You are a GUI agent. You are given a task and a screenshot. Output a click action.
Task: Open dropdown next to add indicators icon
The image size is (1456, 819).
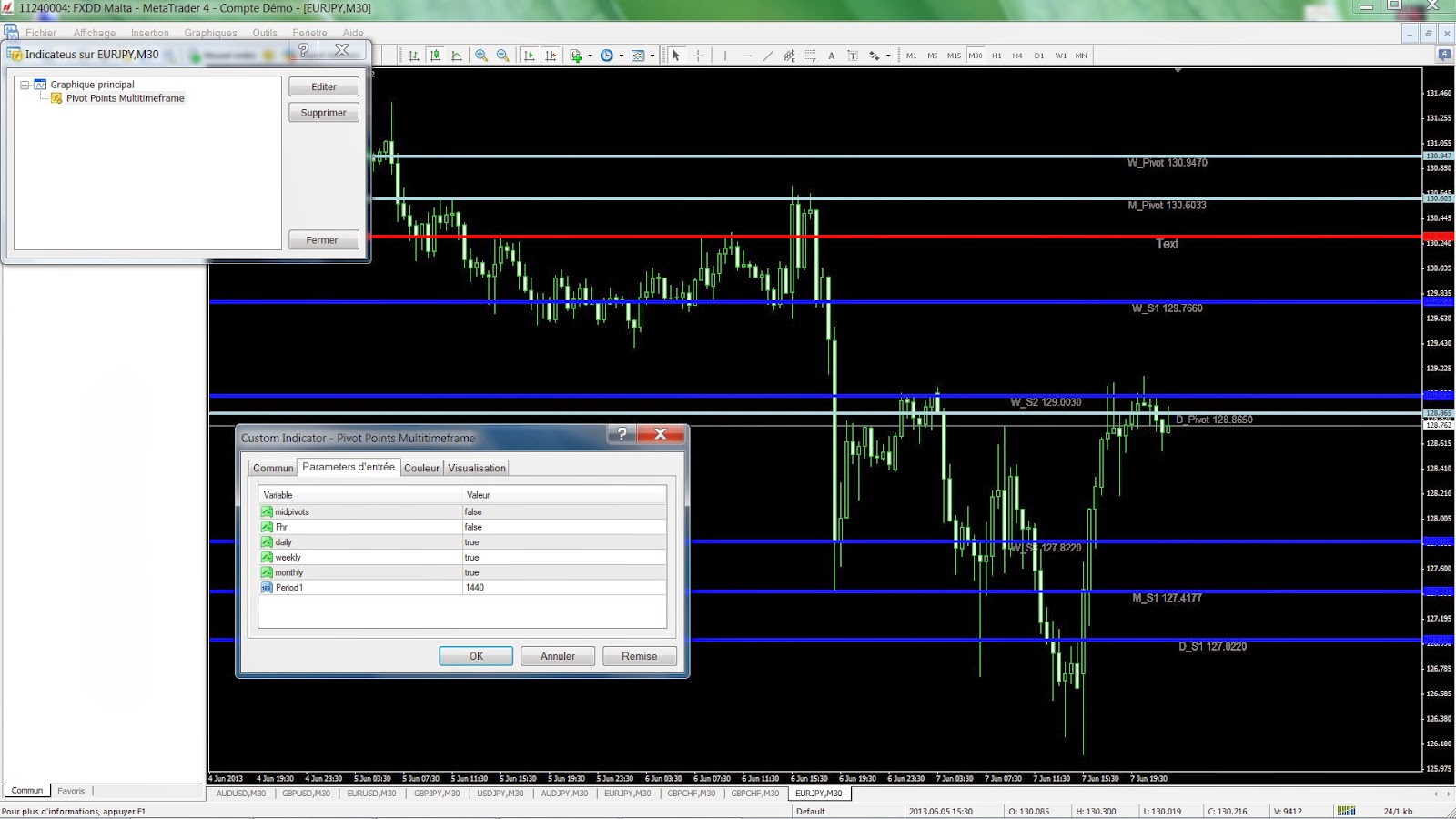[591, 56]
